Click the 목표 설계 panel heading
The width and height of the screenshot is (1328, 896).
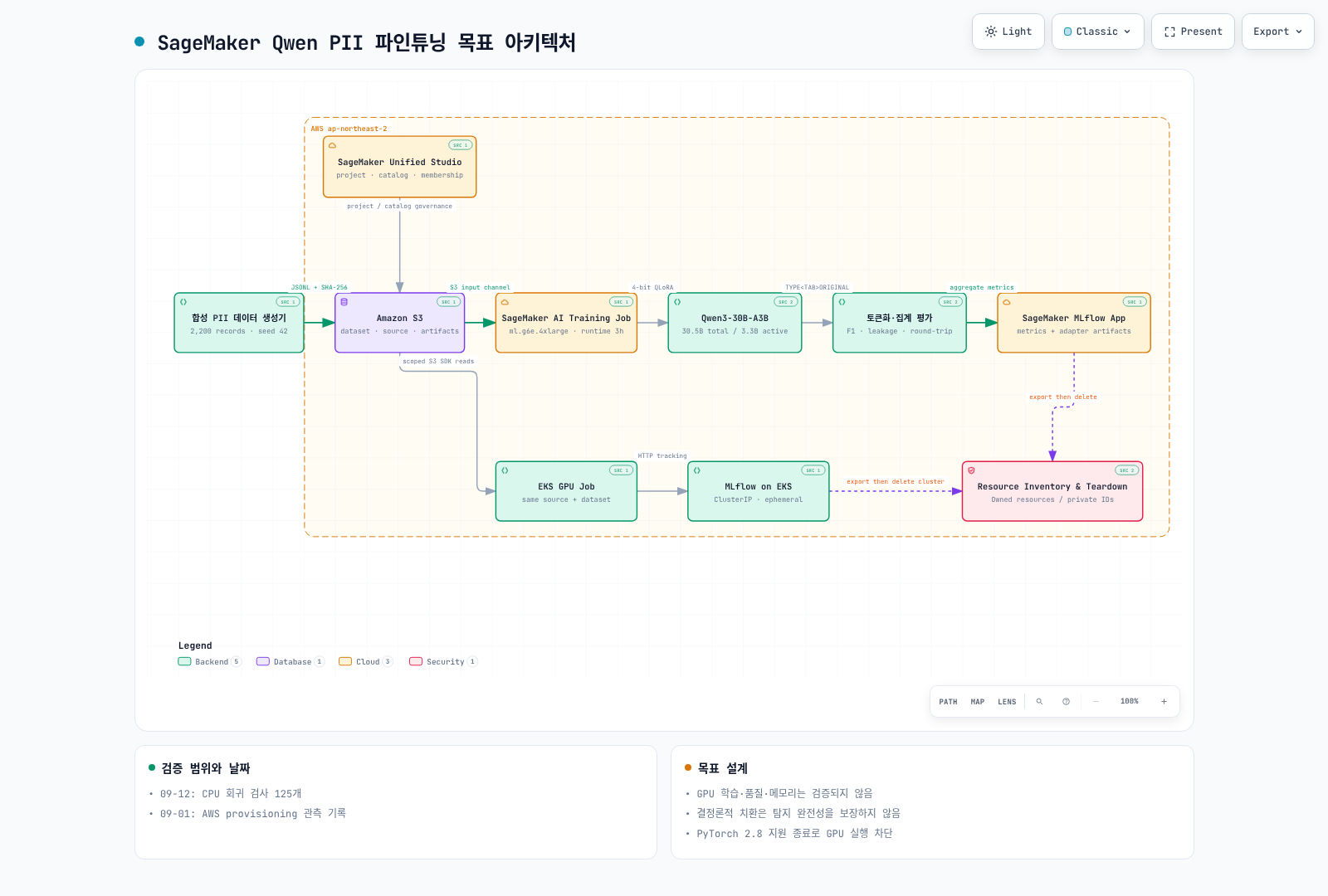(723, 768)
